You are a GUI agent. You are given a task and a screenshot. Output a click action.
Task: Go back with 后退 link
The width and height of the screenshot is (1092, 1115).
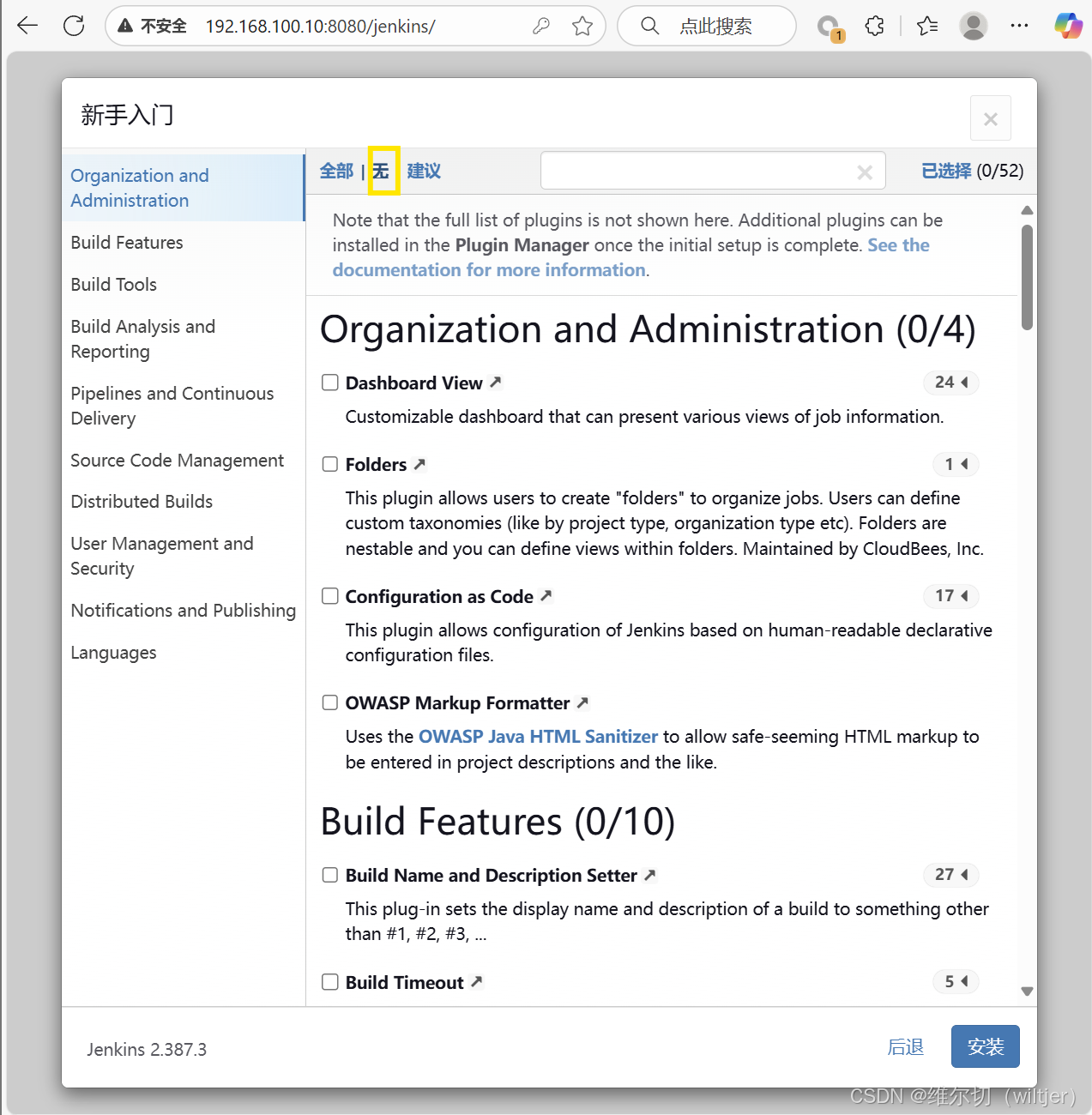[x=906, y=1047]
